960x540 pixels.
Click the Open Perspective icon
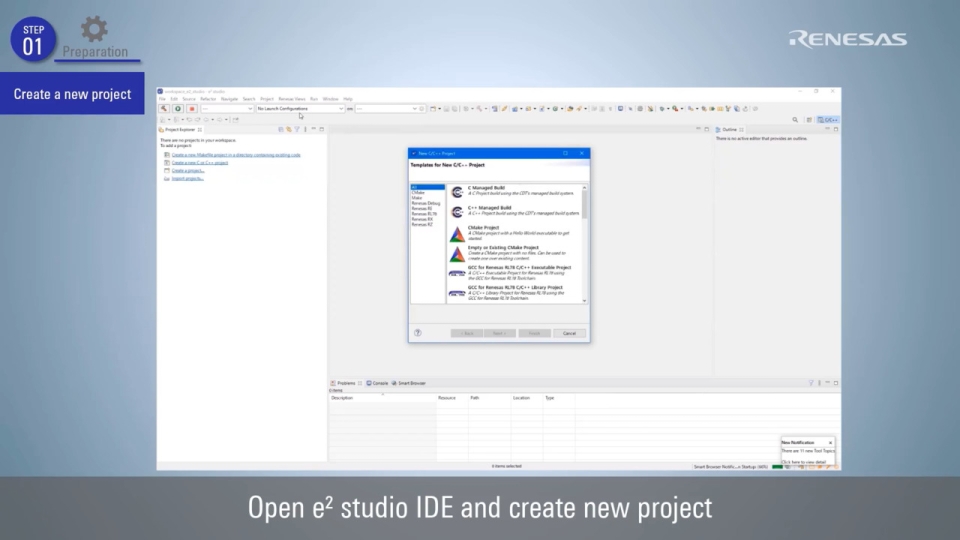pyautogui.click(x=809, y=120)
